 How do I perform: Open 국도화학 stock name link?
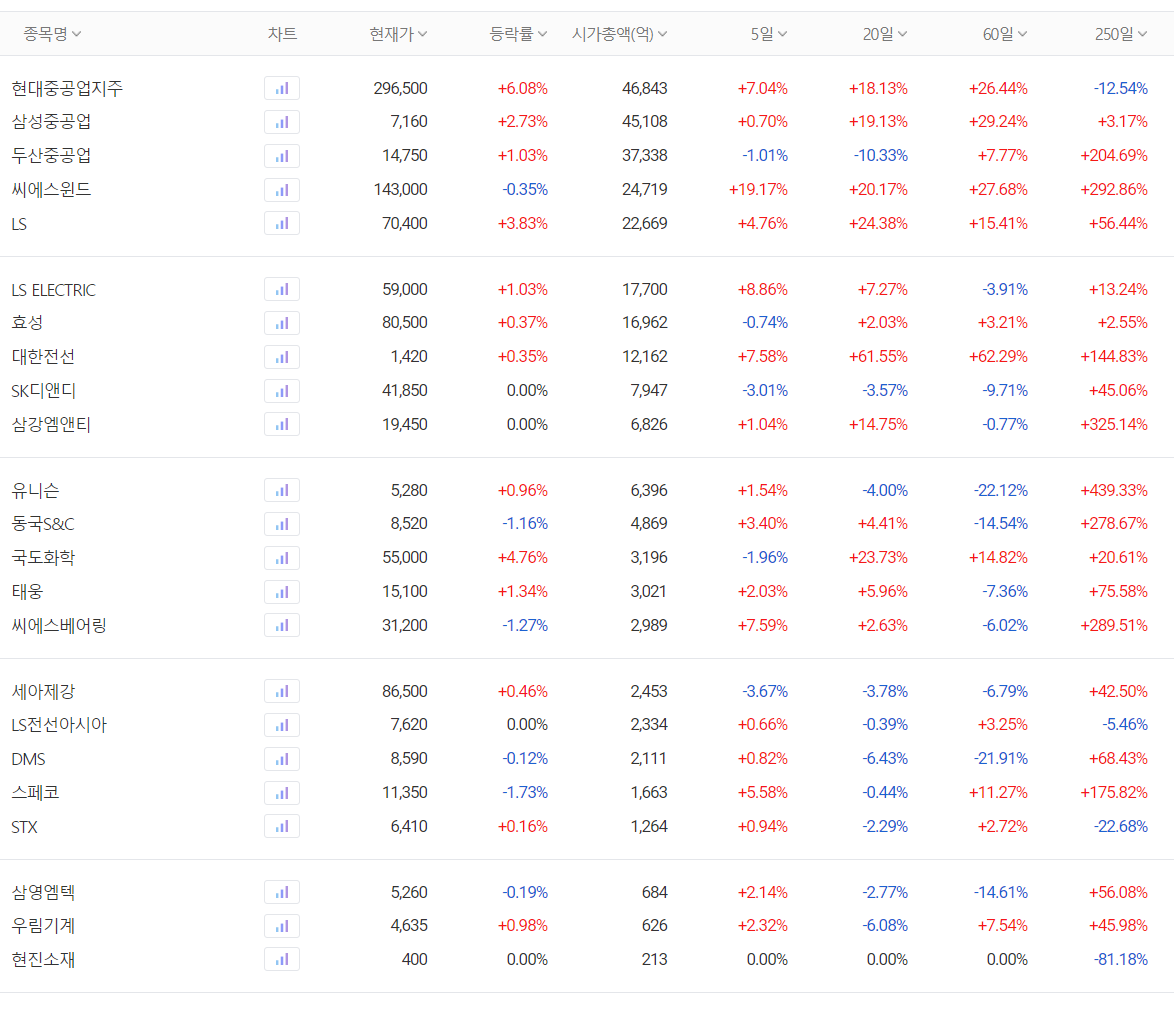pos(43,558)
